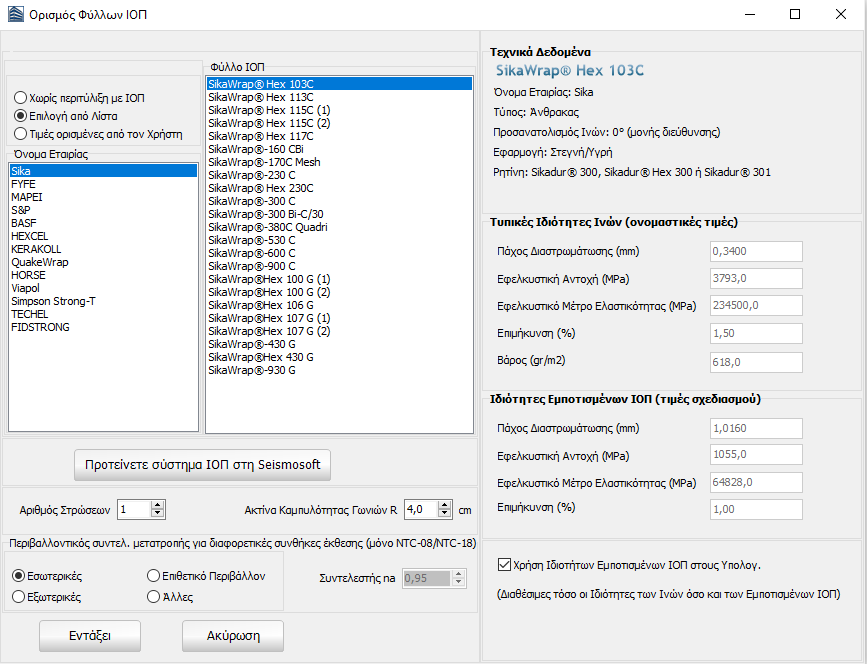Viewport: 867px width, 664px height.
Task: Click 'Προτείνετε σύστημα ΙΟΠ στη Seismosoft' button
Action: point(202,465)
